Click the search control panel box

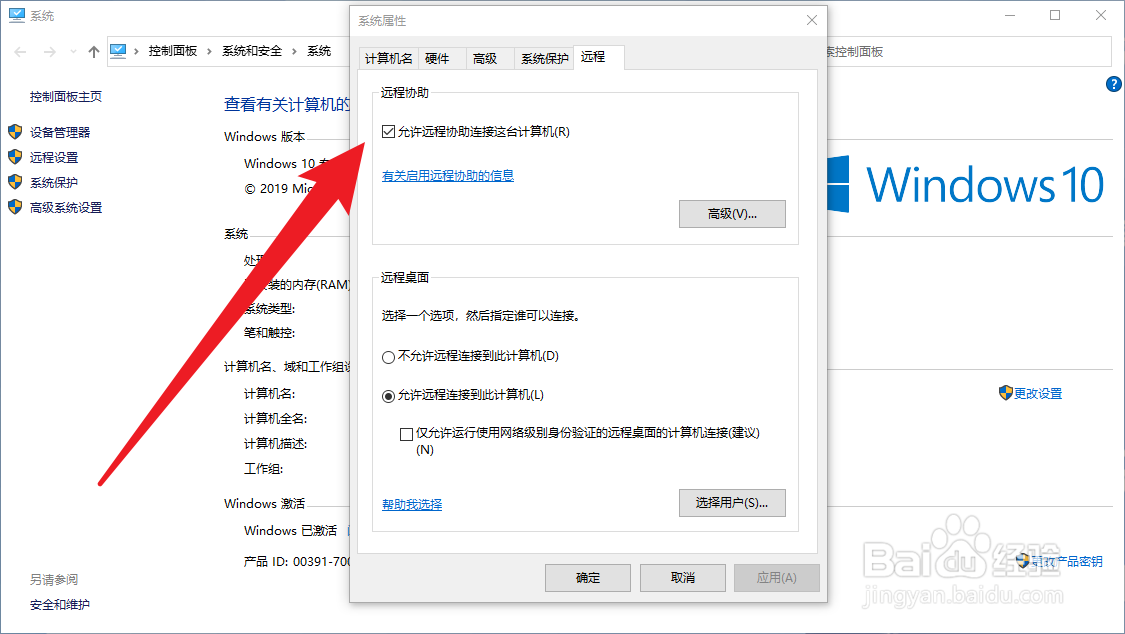(969, 52)
